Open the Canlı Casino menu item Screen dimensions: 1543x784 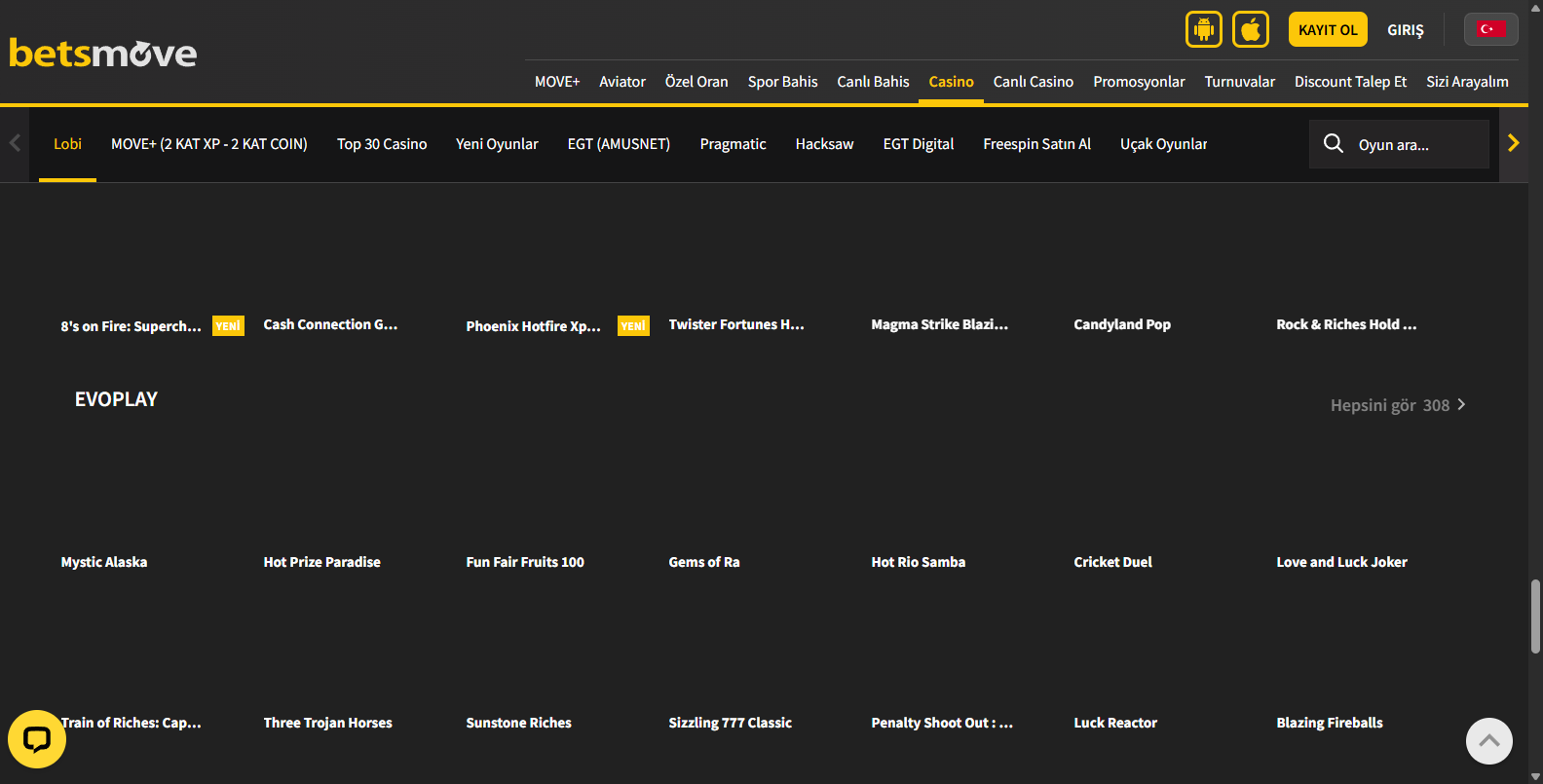[x=1033, y=82]
